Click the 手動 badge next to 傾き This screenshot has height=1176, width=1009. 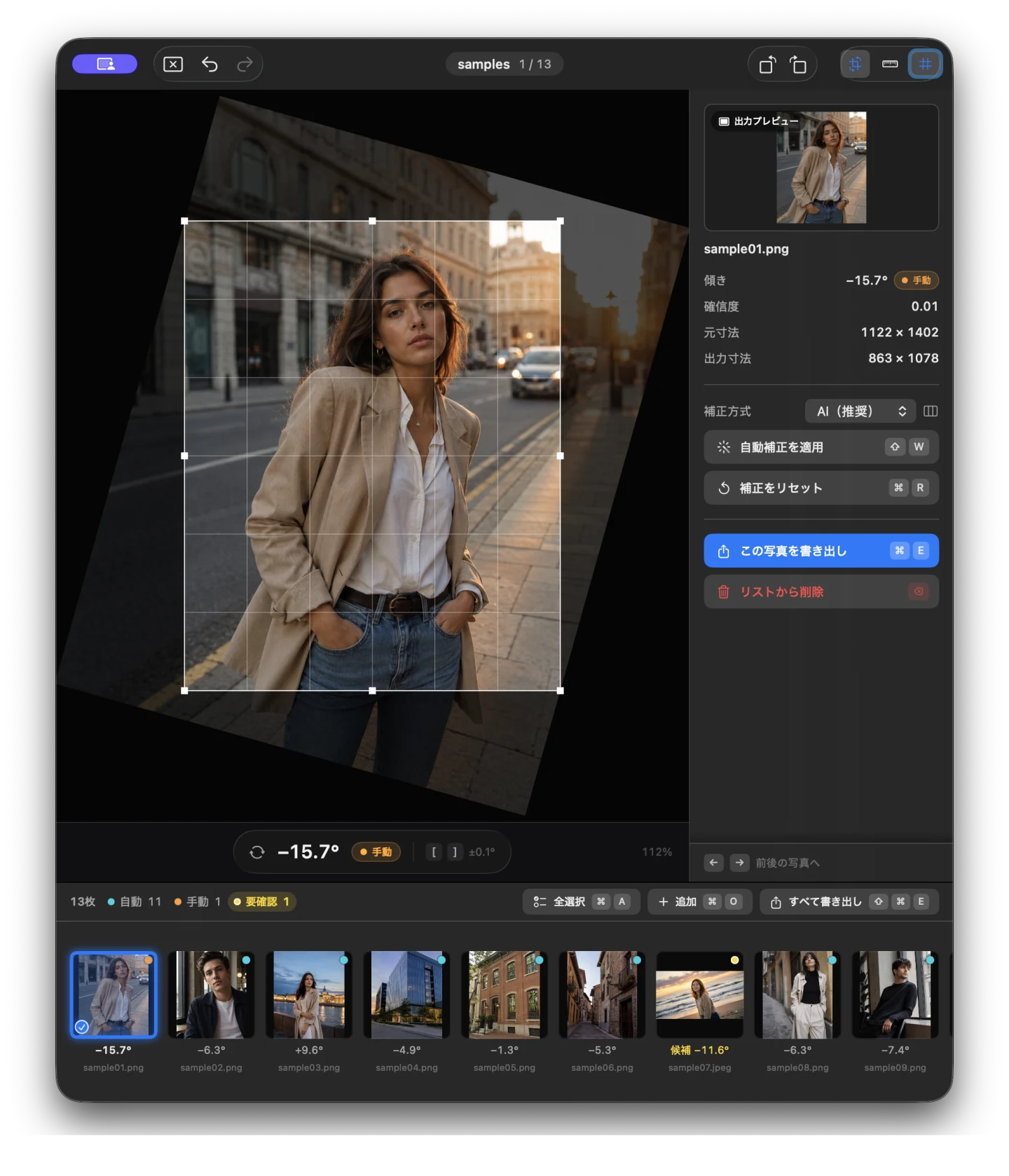[x=917, y=280]
